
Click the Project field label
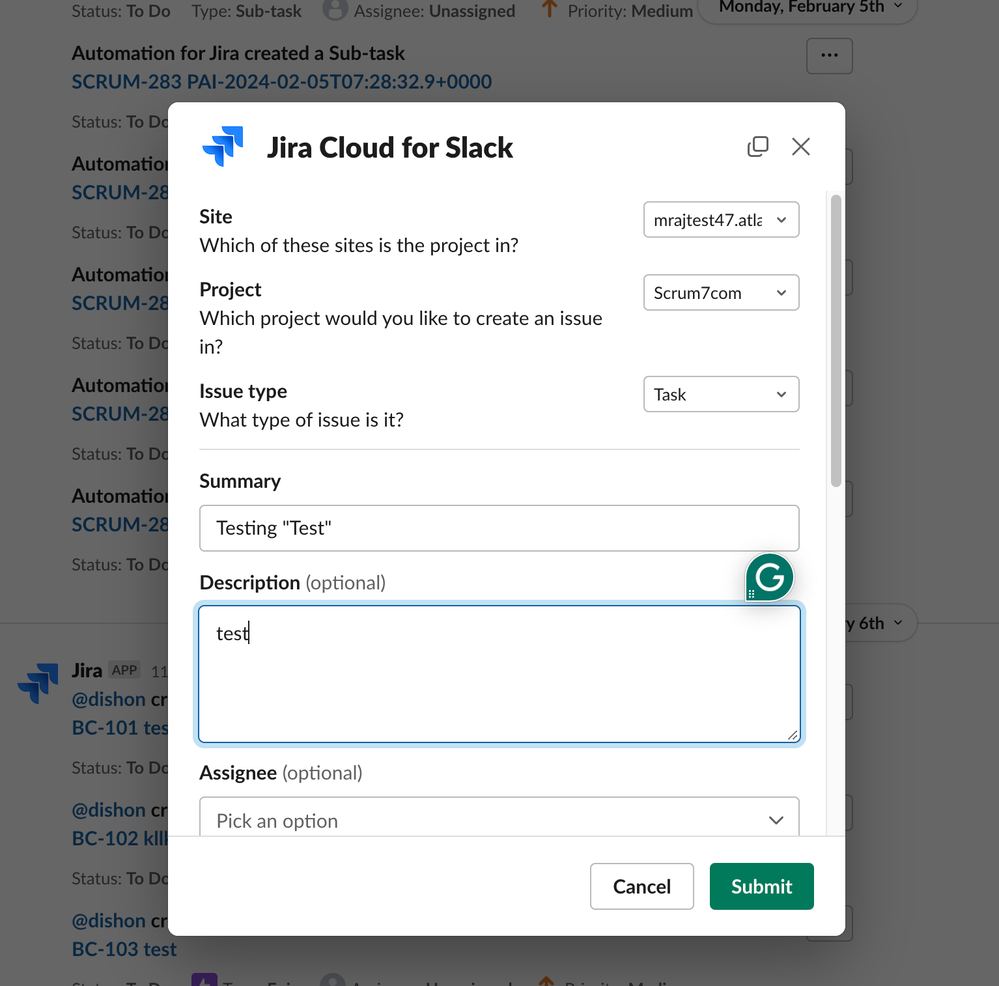230,290
